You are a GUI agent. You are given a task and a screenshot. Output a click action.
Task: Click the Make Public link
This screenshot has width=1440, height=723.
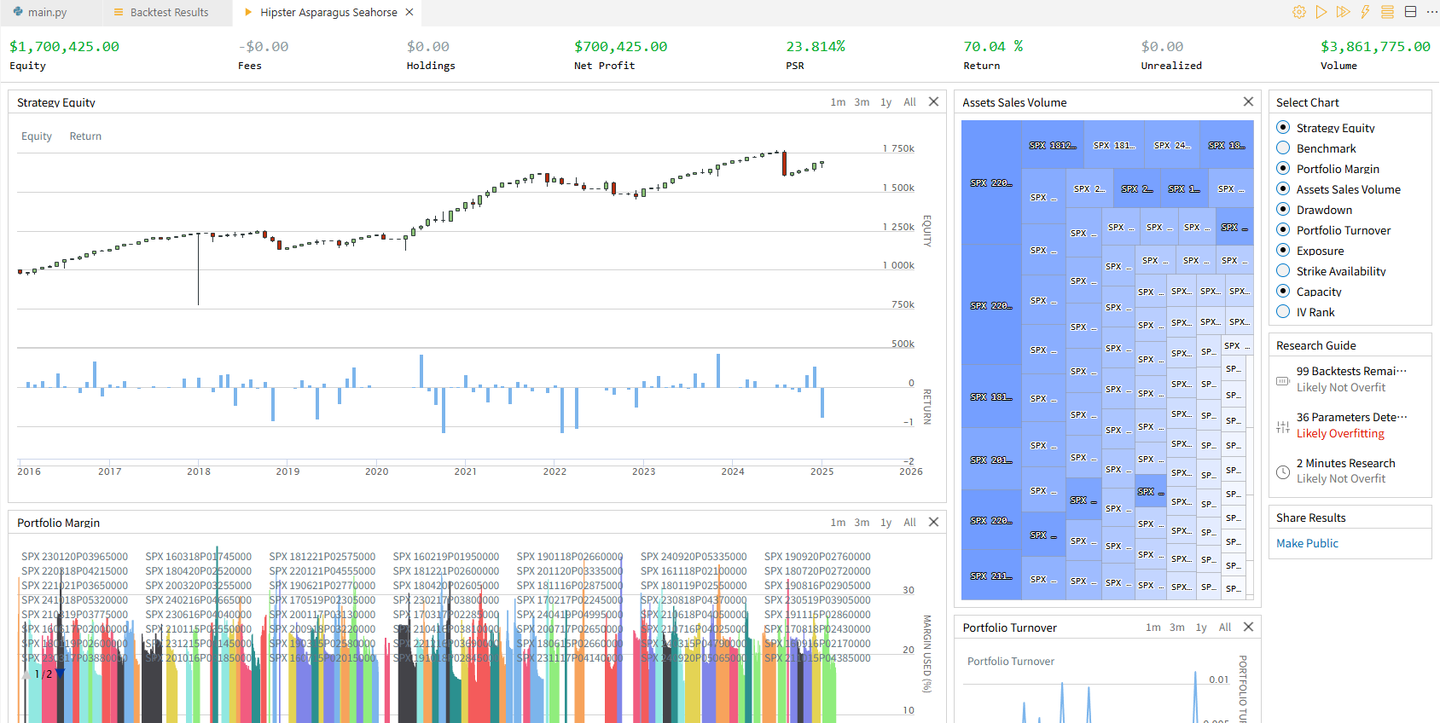1307,543
